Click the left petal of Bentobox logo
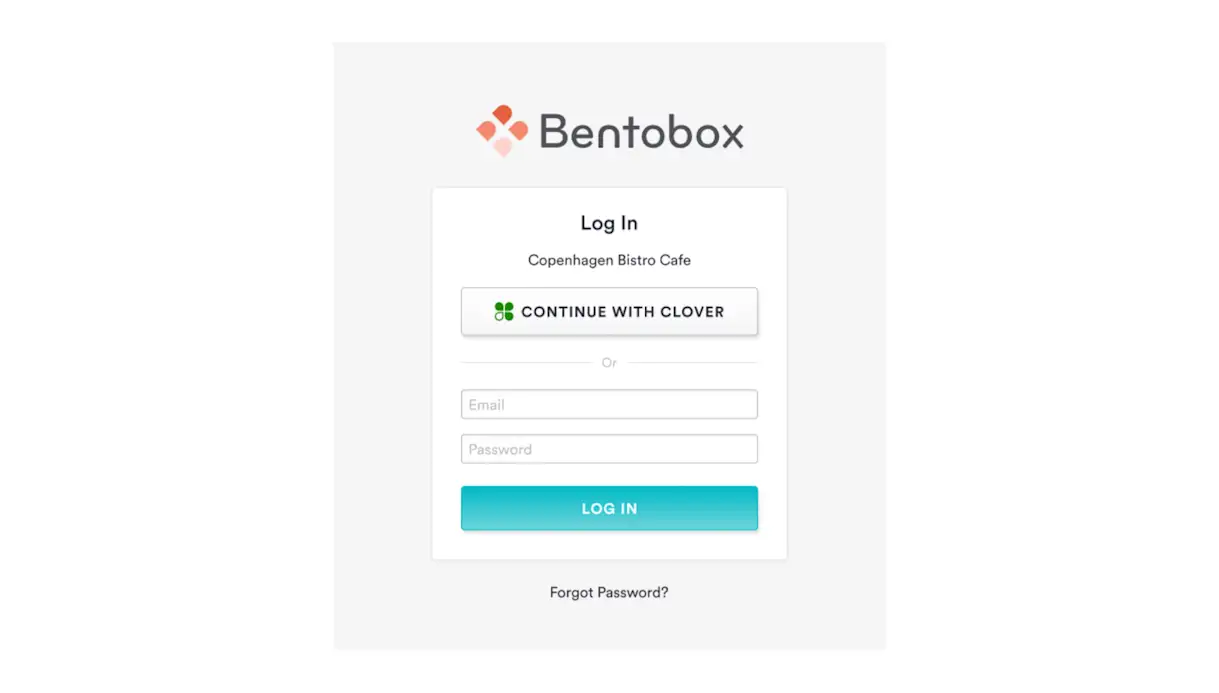1219x693 pixels. coord(486,131)
